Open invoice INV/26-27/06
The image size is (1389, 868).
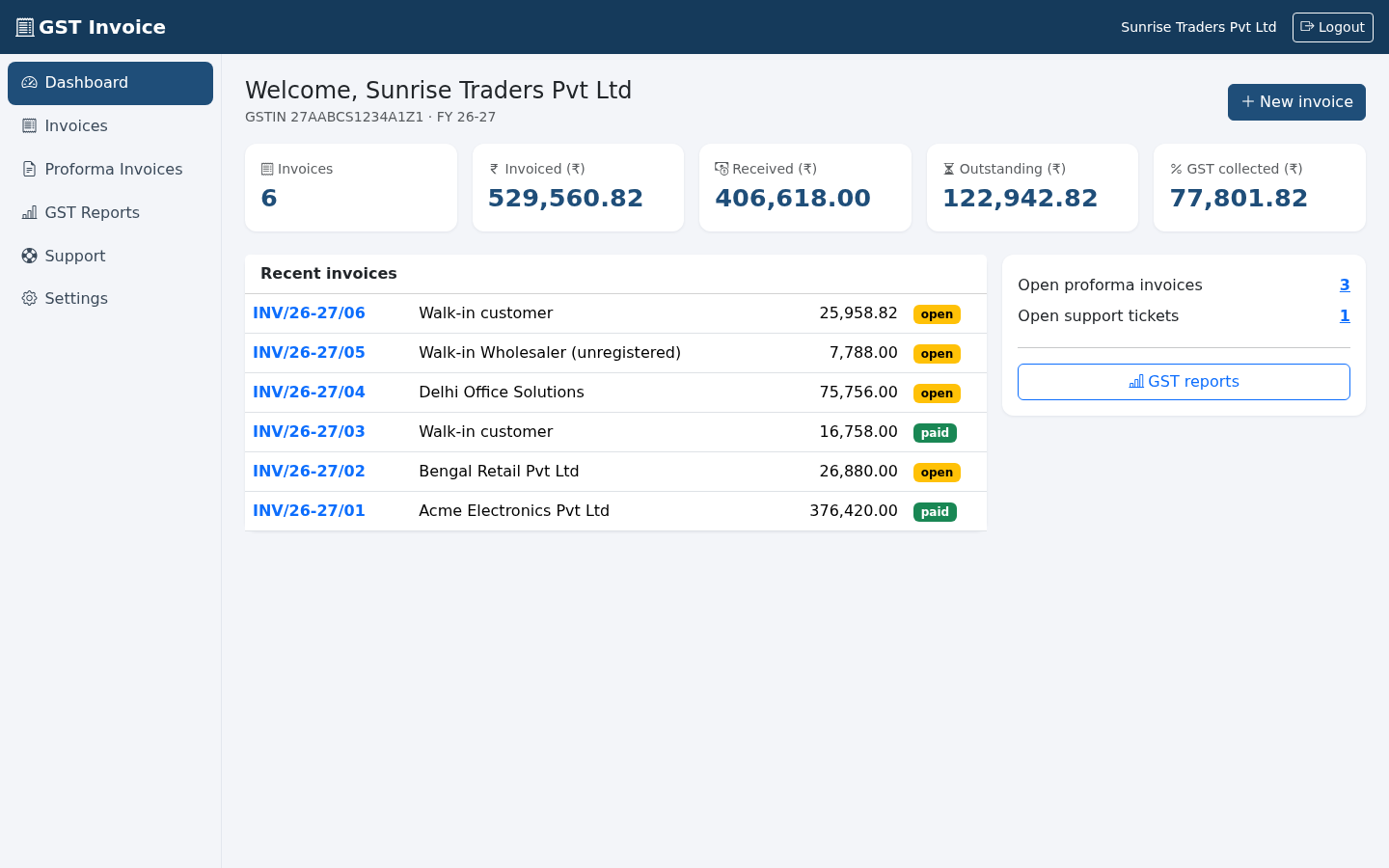click(309, 313)
